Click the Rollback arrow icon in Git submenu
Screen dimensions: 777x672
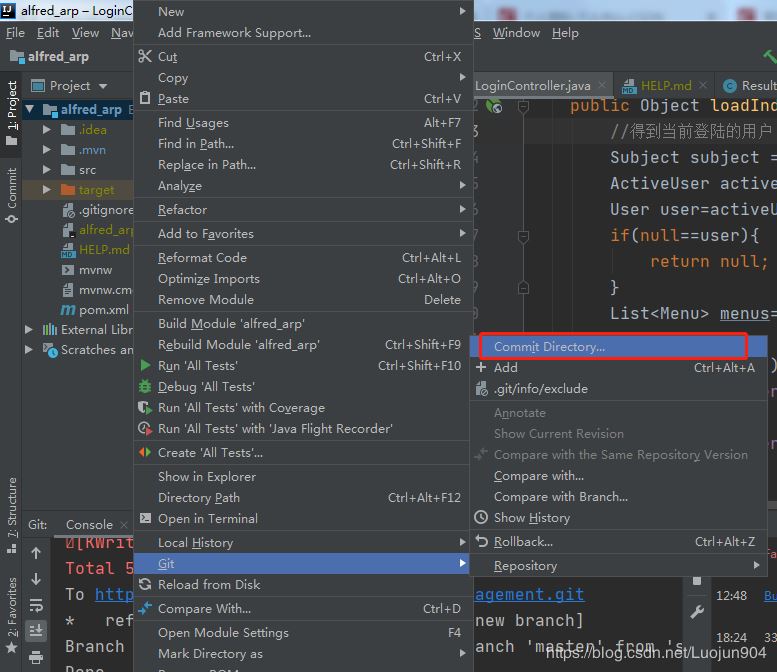(x=482, y=542)
